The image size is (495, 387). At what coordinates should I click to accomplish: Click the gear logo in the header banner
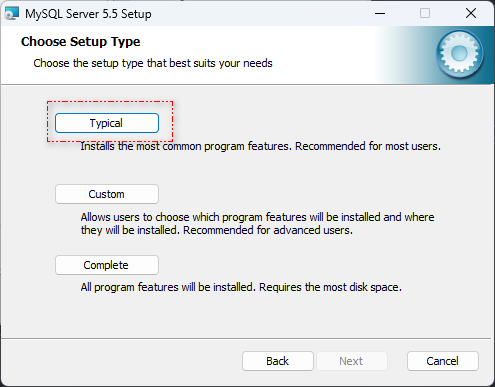point(459,54)
